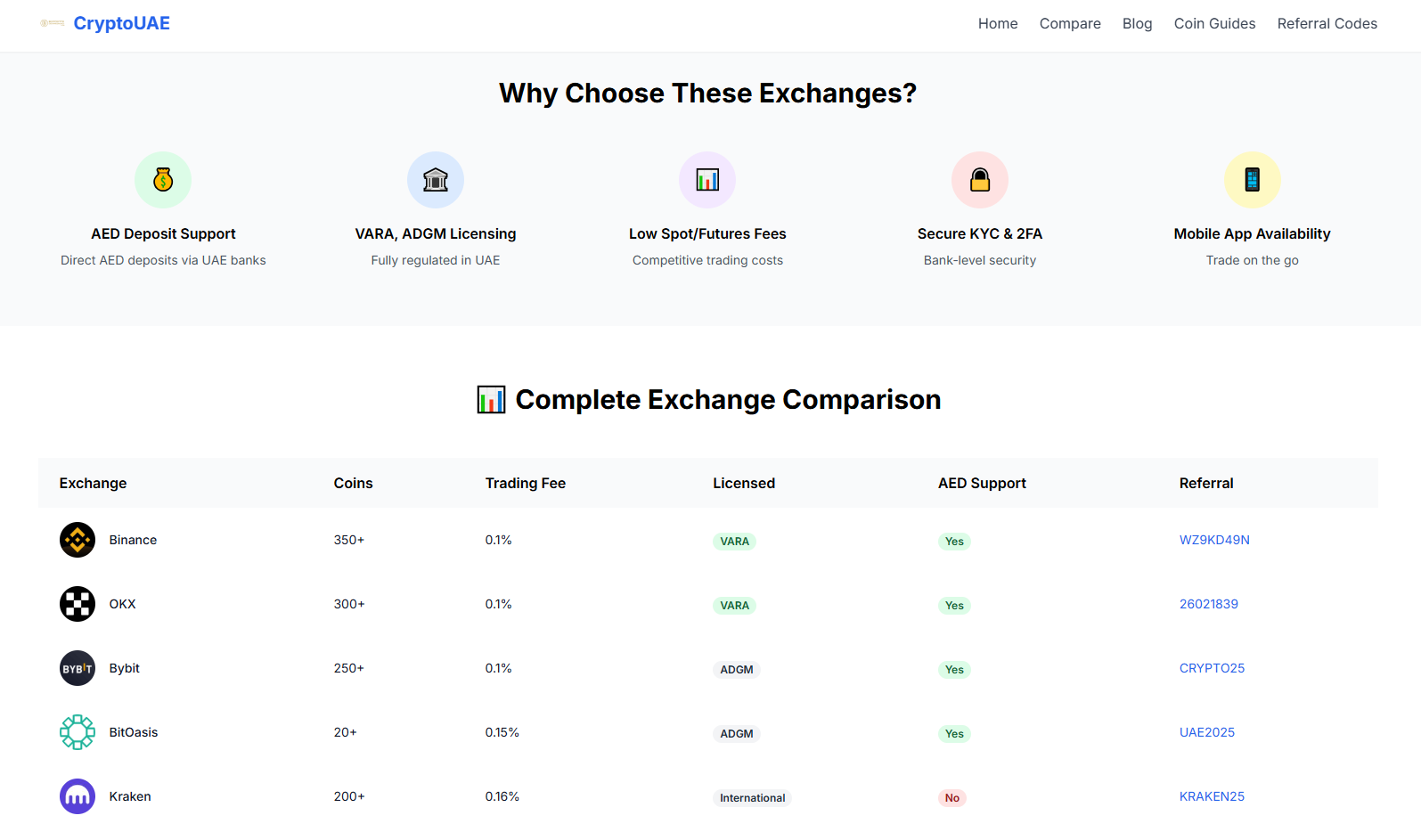Click the mobile phone App Availability icon

(1253, 180)
